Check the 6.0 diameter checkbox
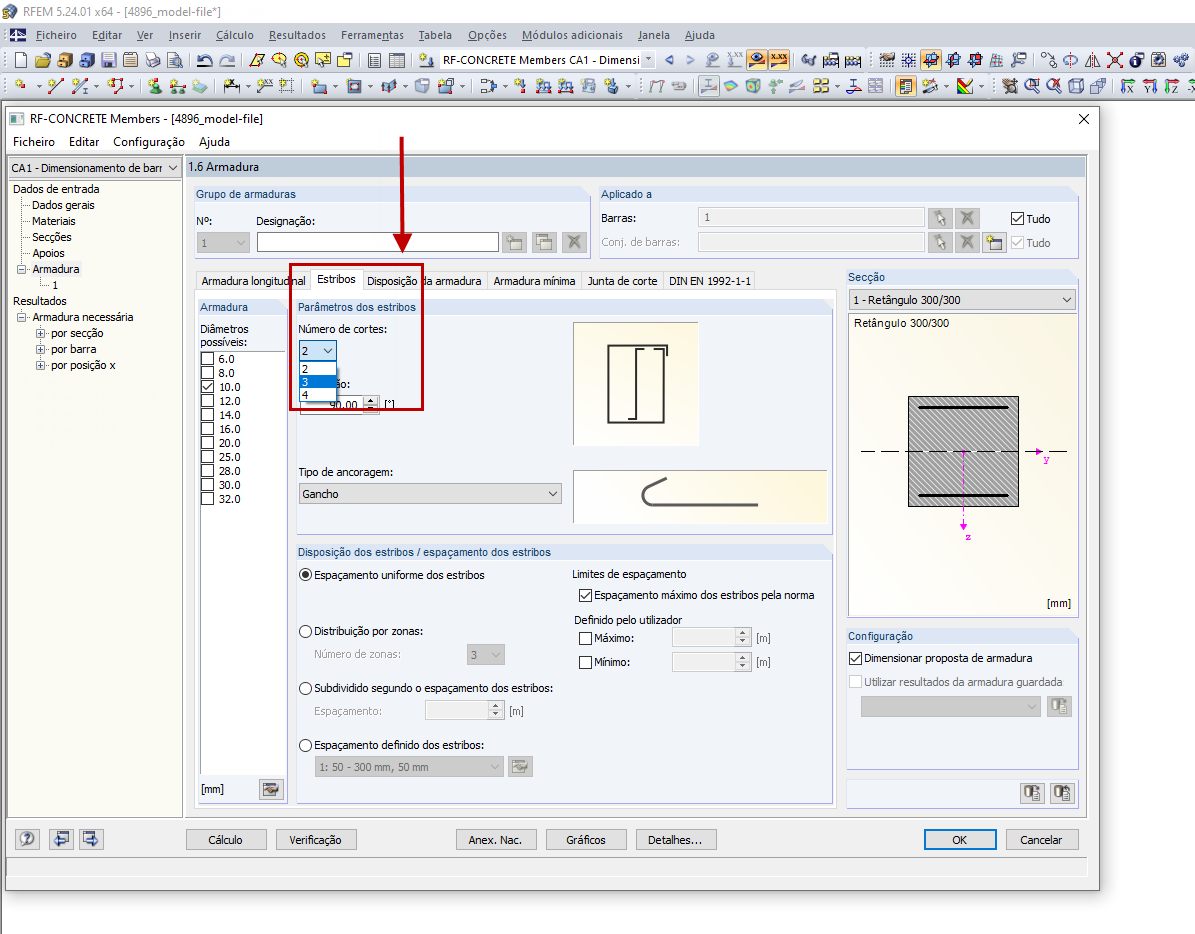1195x934 pixels. point(207,359)
